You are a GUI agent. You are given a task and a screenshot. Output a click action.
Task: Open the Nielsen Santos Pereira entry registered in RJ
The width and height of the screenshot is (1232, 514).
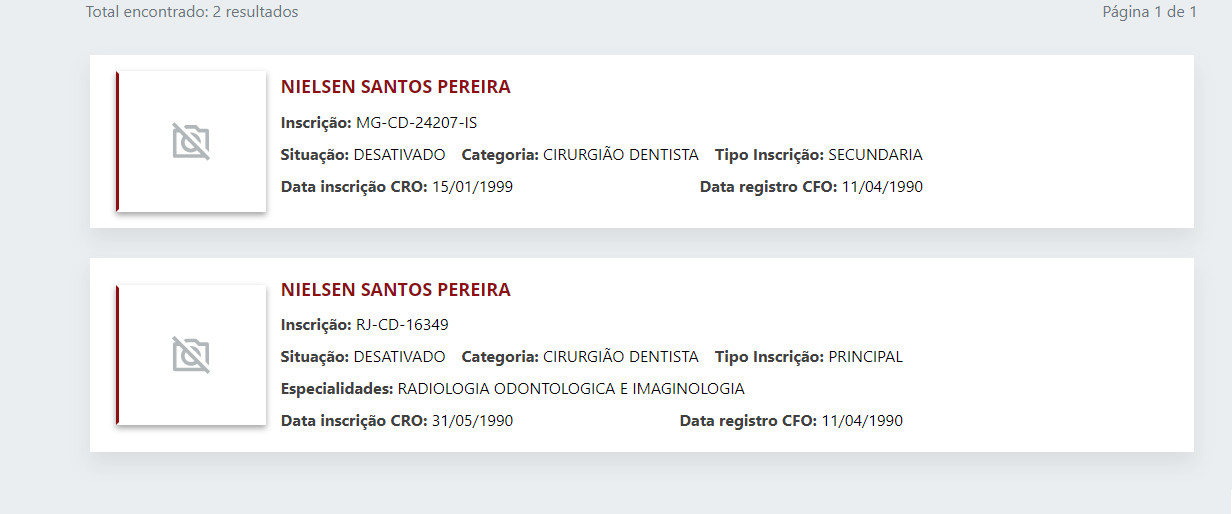(395, 290)
